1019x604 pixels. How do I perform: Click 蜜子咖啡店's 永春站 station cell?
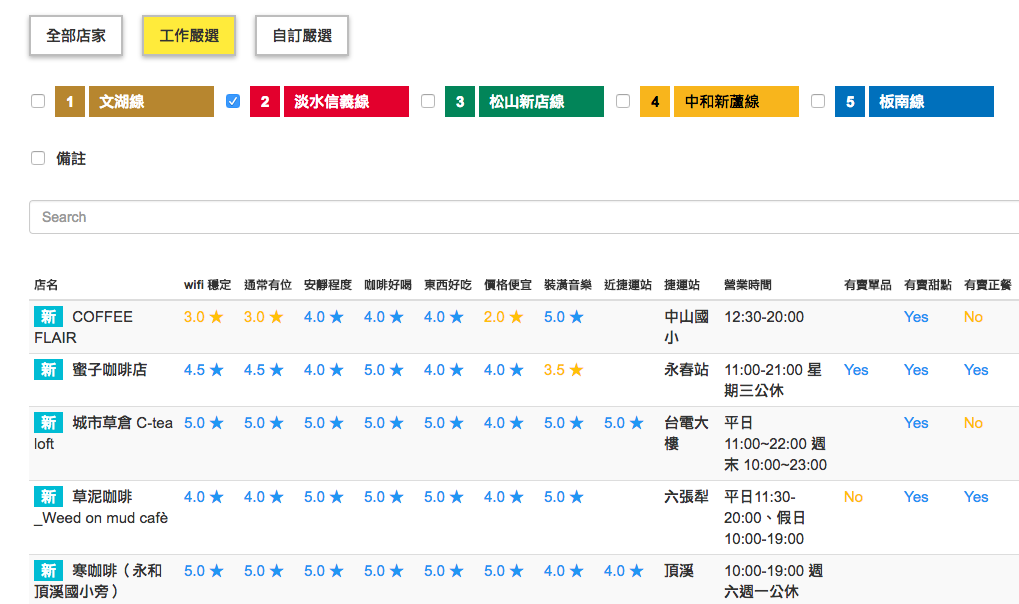click(x=686, y=370)
